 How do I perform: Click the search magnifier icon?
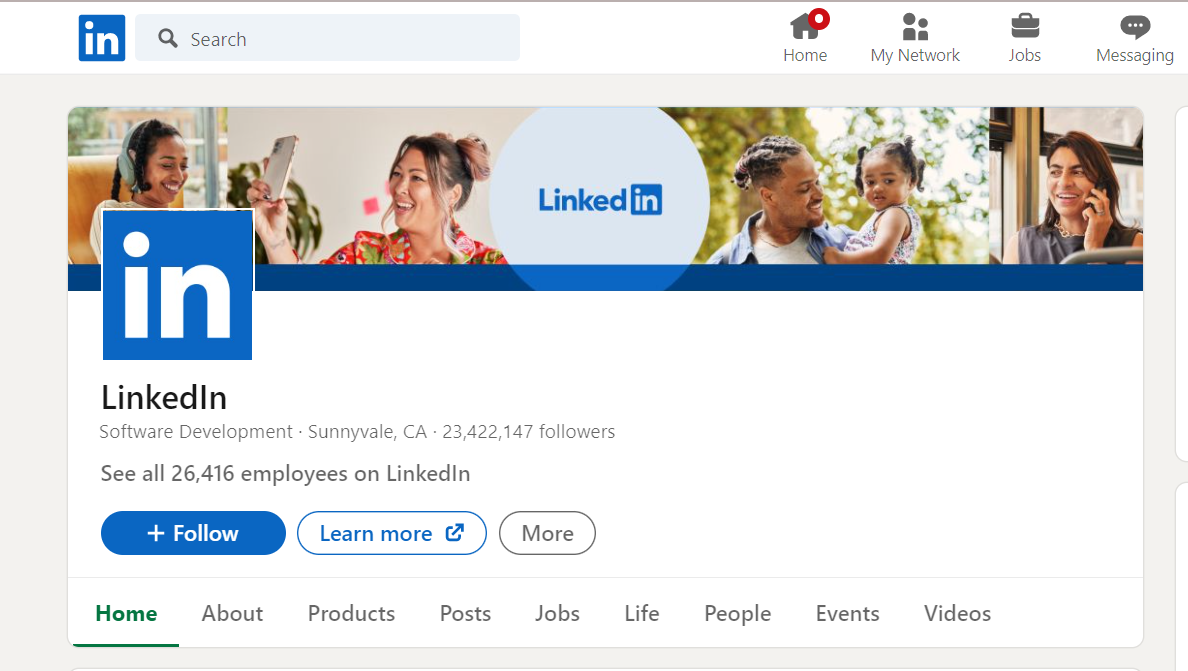[167, 38]
